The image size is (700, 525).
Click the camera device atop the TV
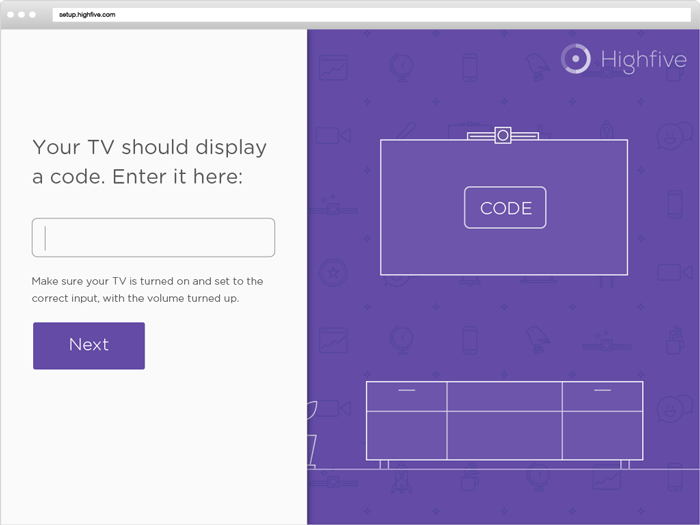[x=503, y=135]
